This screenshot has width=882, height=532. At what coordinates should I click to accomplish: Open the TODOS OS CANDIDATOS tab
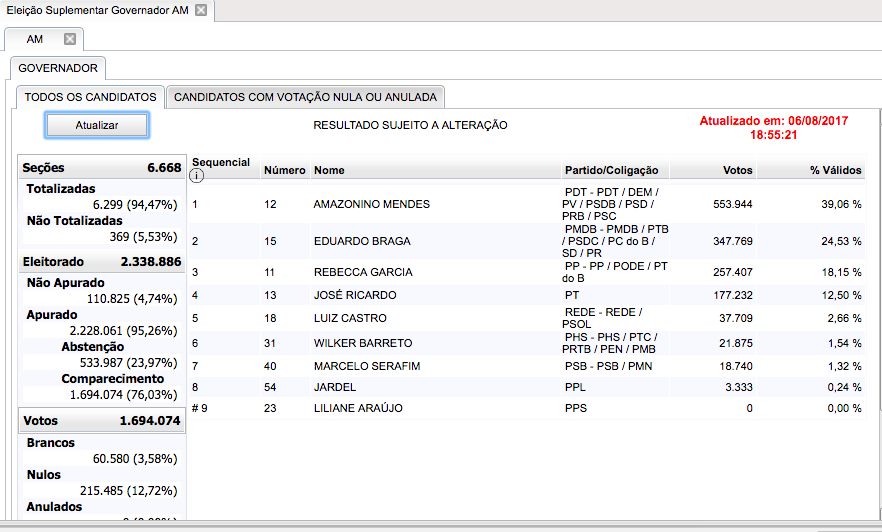pyautogui.click(x=90, y=97)
